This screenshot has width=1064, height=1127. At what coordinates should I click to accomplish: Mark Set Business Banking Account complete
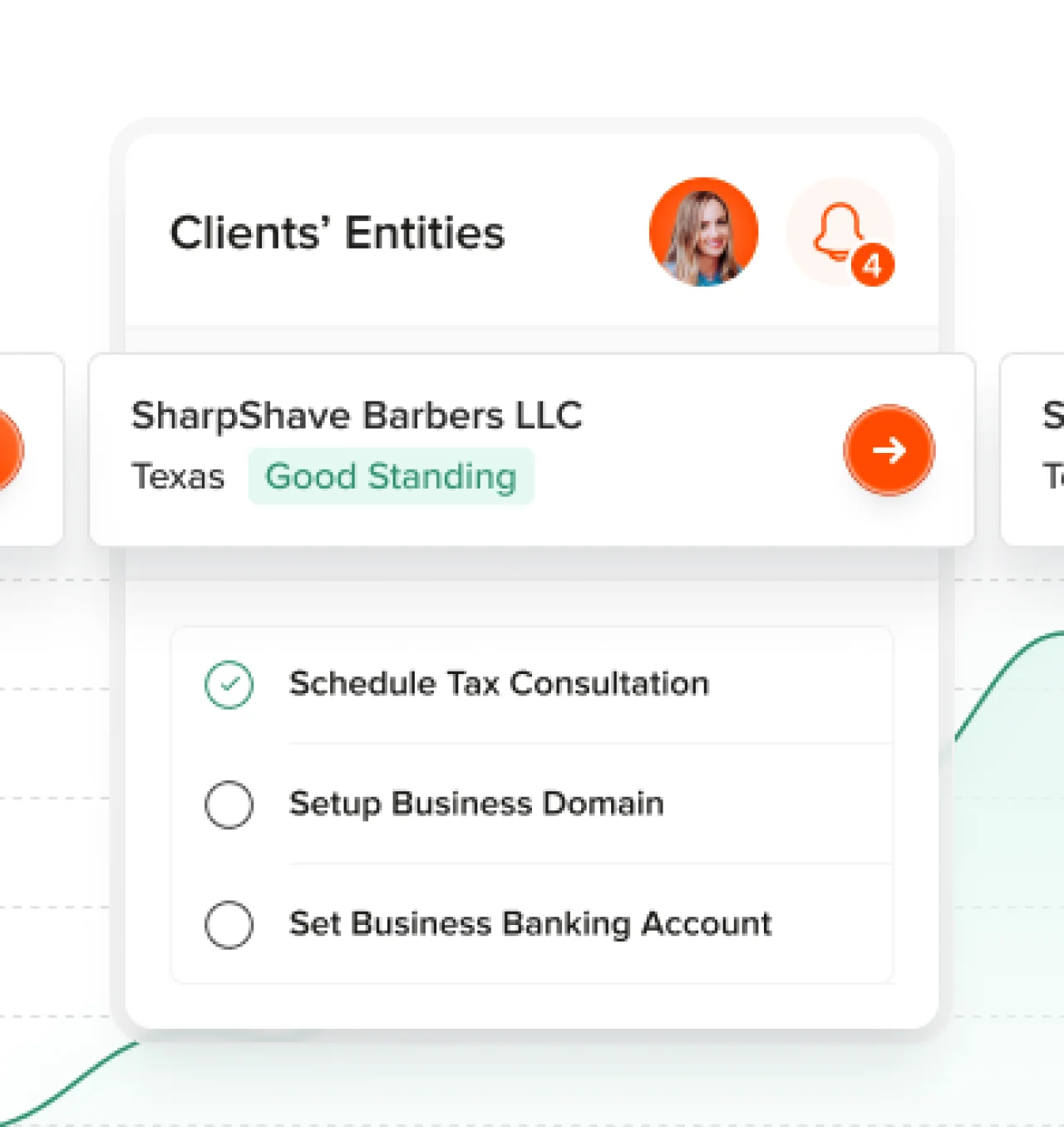[229, 924]
